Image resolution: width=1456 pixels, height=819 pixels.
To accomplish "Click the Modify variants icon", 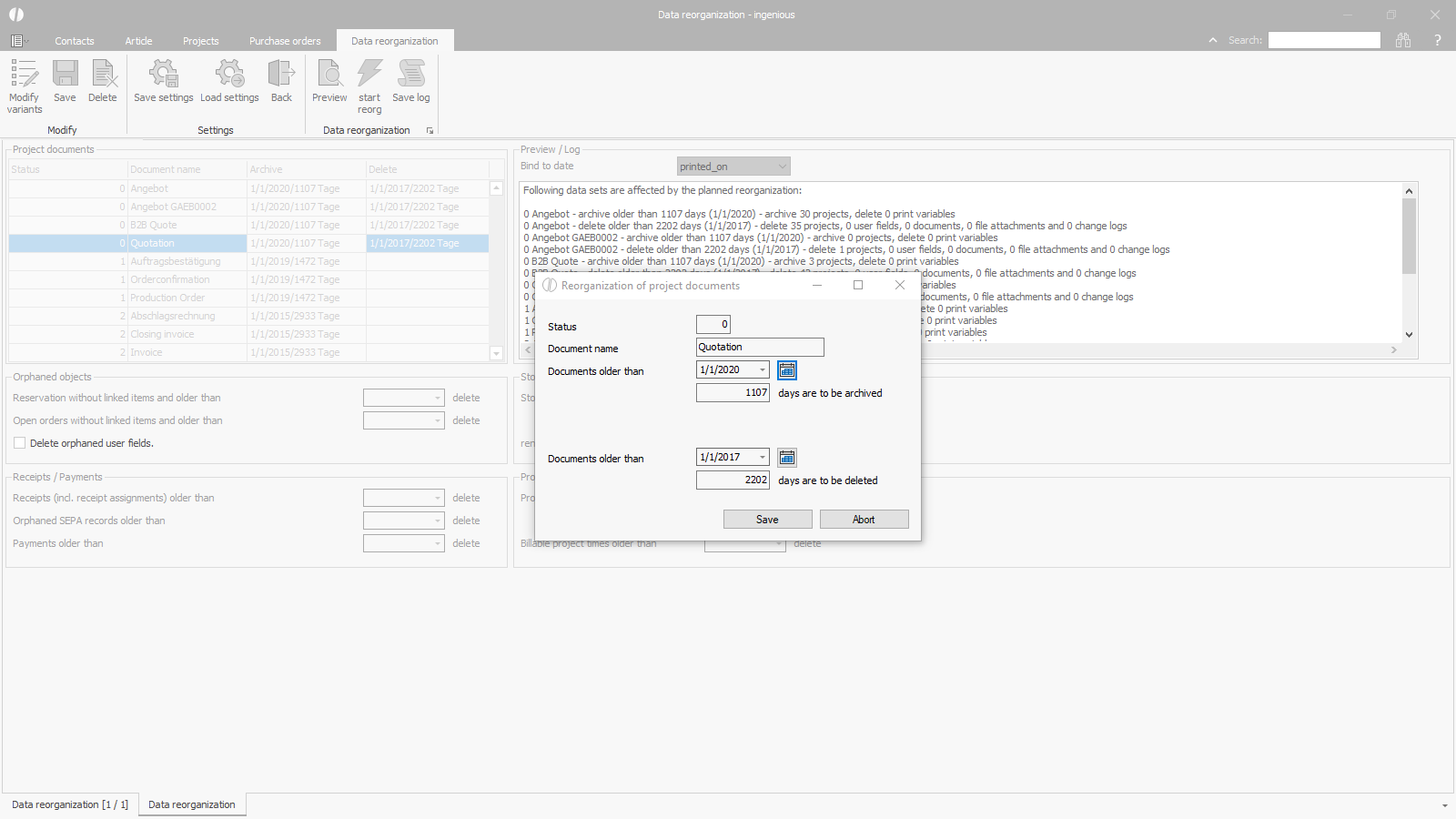I will [x=25, y=75].
